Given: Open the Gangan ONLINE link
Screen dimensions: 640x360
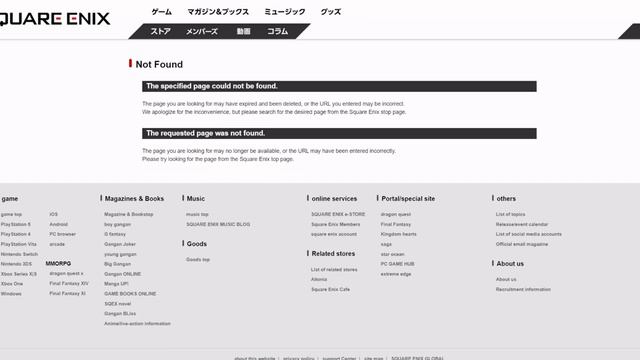Looking at the screenshot, I should click(x=122, y=274).
